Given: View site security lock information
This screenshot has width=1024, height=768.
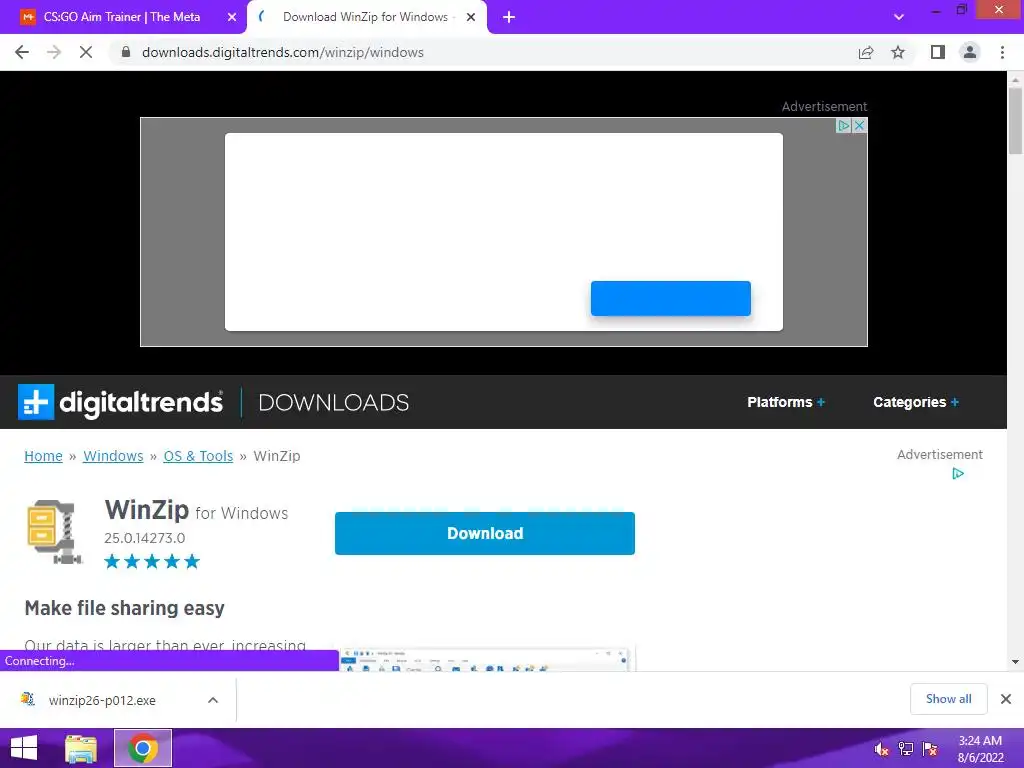Looking at the screenshot, I should tap(126, 52).
